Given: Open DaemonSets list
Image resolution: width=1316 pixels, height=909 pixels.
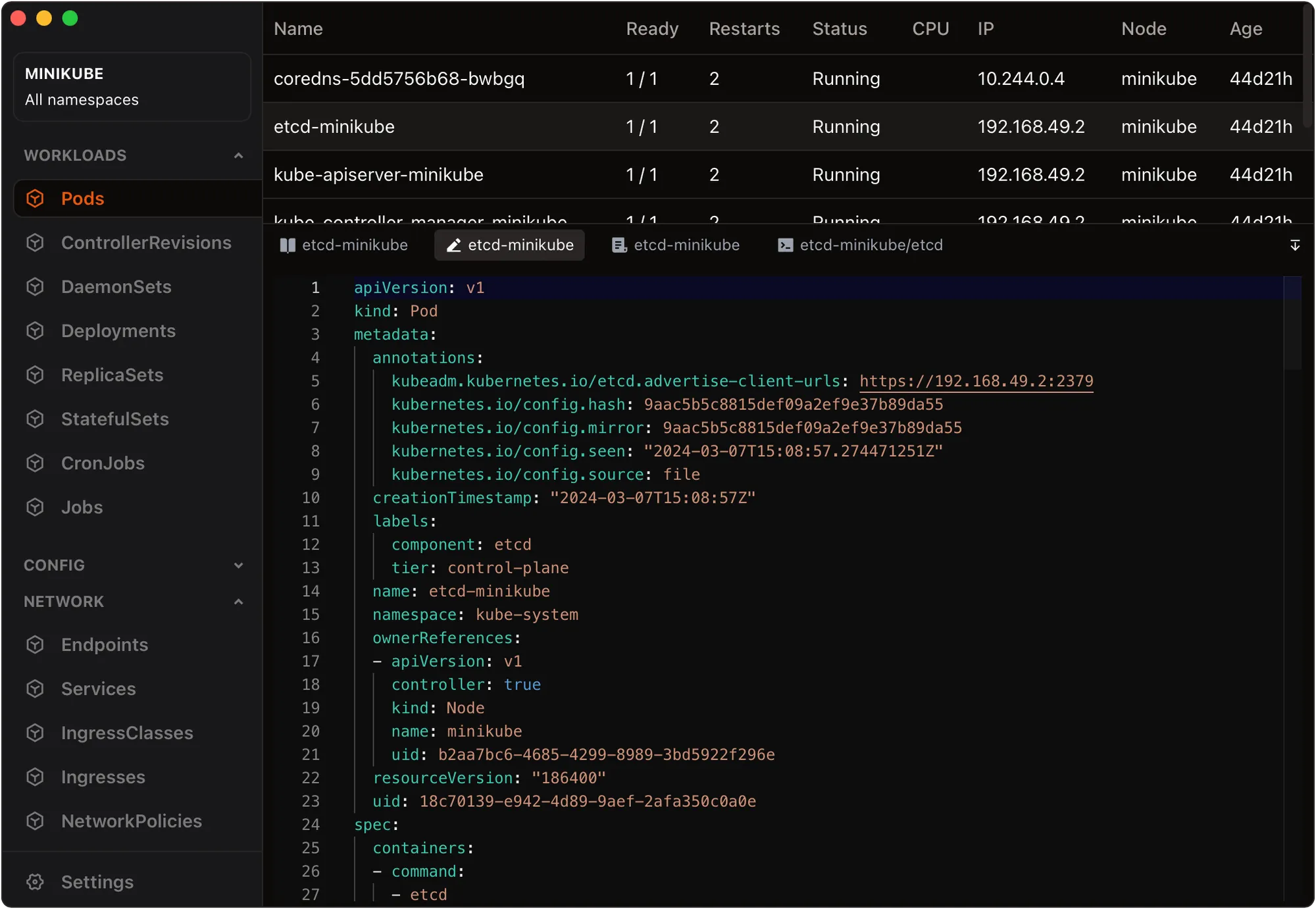Looking at the screenshot, I should 138,286.
